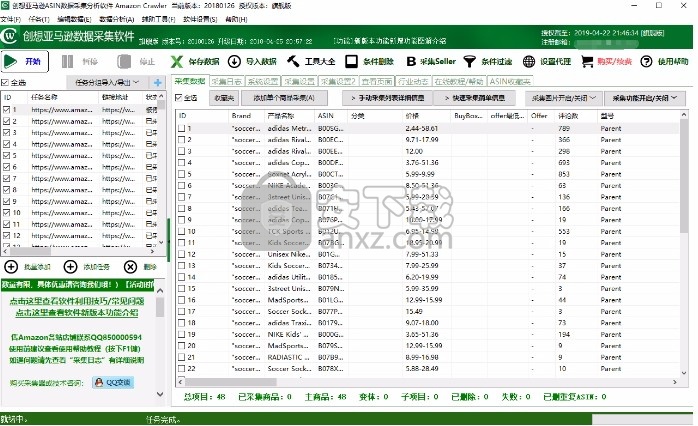698x426 pixels.
Task: Toggle the 全选 checkbox above the data table
Action: (x=179, y=98)
